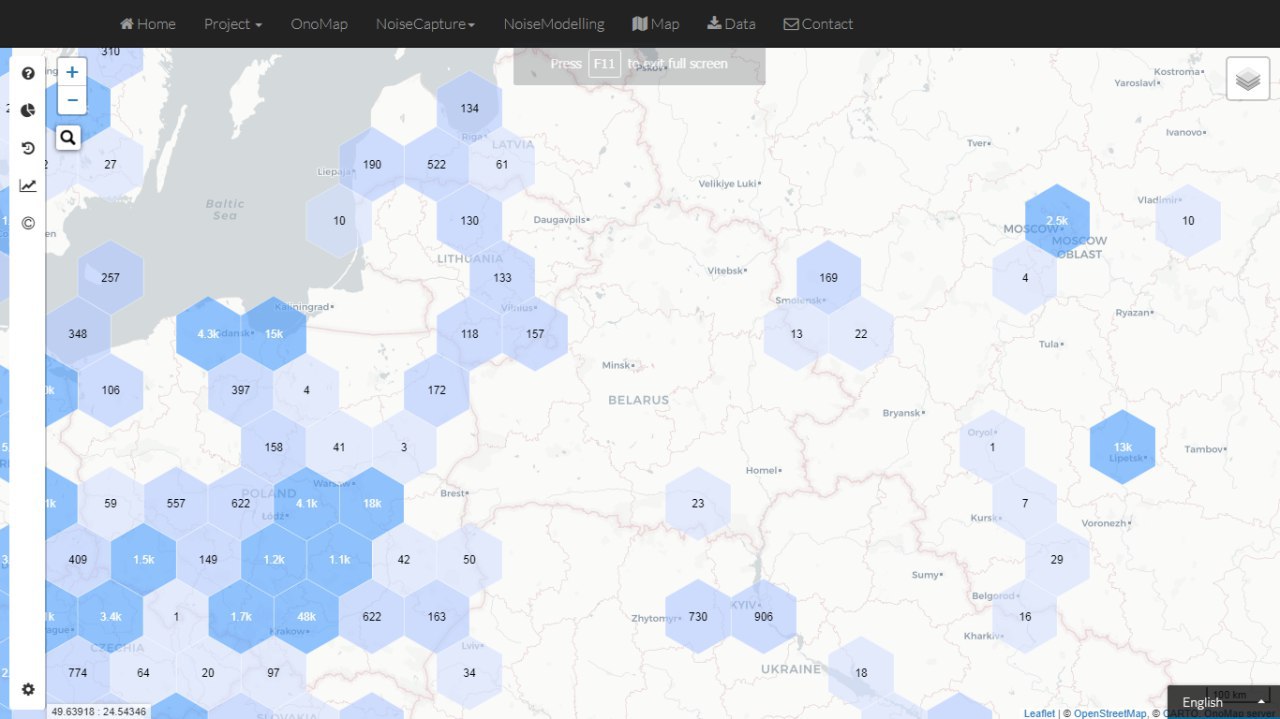Select the 409 hexagon
Screen dimensions: 1280x719
78,560
